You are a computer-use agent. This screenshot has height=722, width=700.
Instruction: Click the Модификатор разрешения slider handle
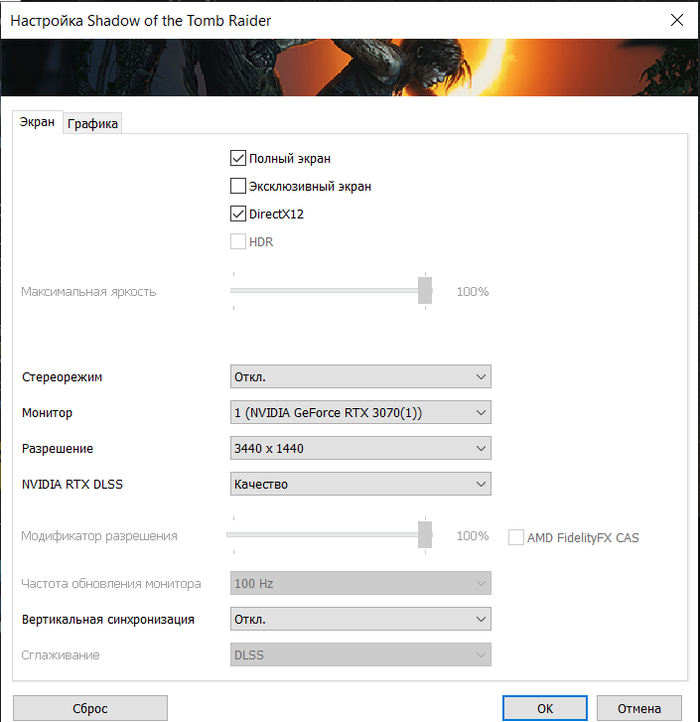pos(425,535)
